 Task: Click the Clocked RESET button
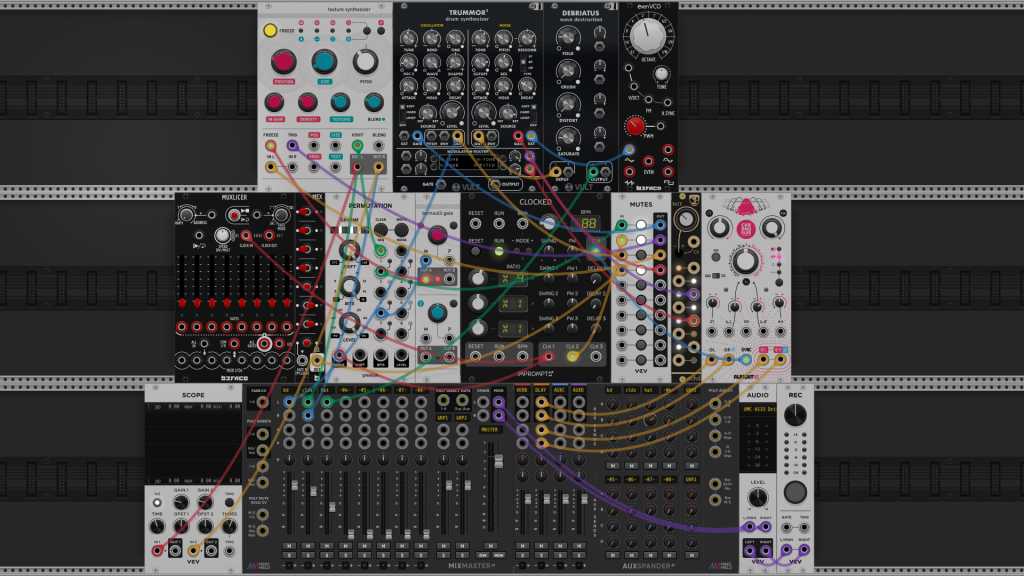click(475, 251)
